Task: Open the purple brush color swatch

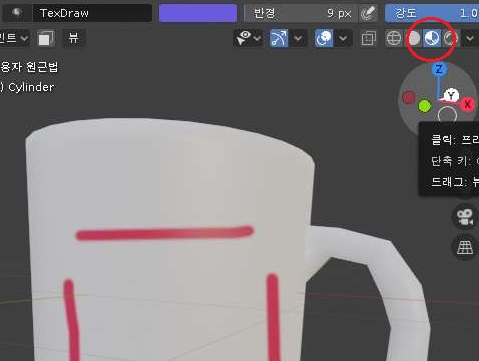Action: (x=198, y=13)
